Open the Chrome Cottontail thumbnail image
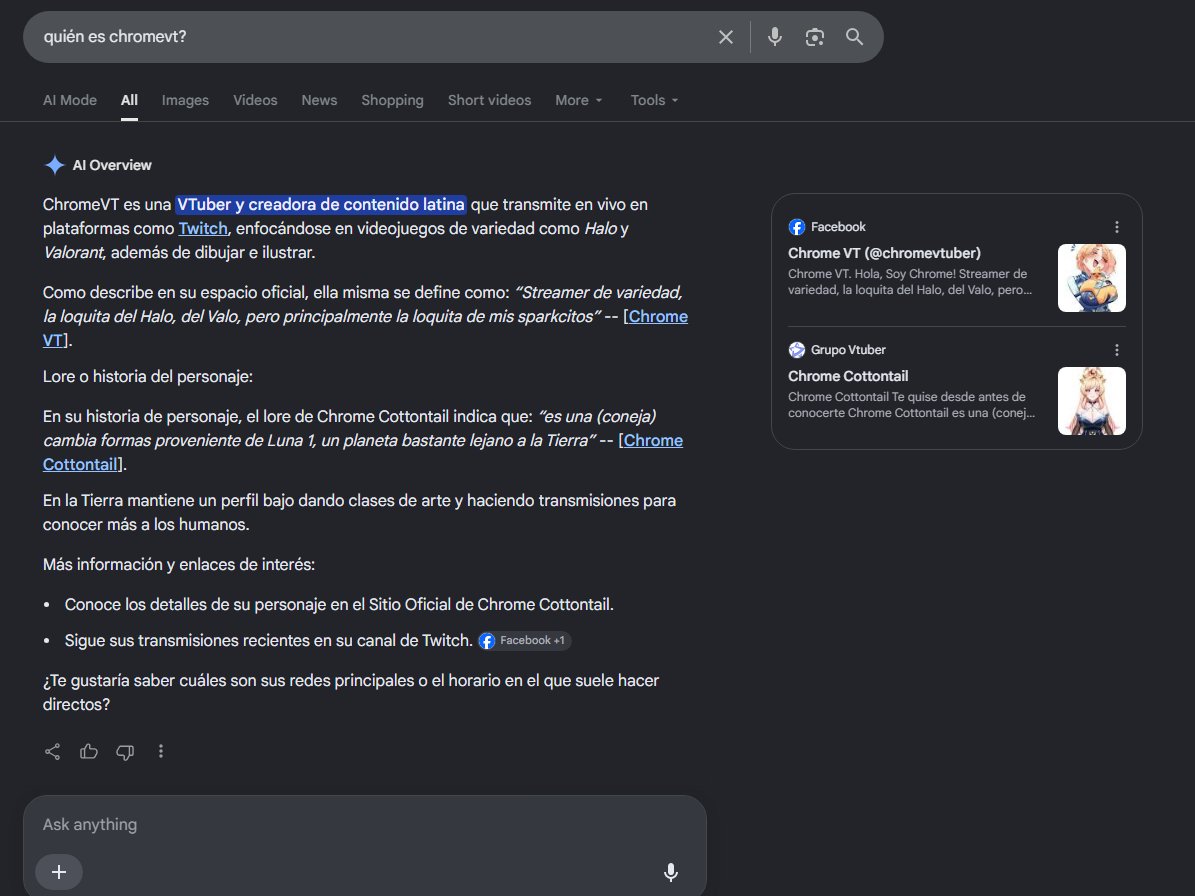This screenshot has width=1195, height=896. click(x=1091, y=401)
